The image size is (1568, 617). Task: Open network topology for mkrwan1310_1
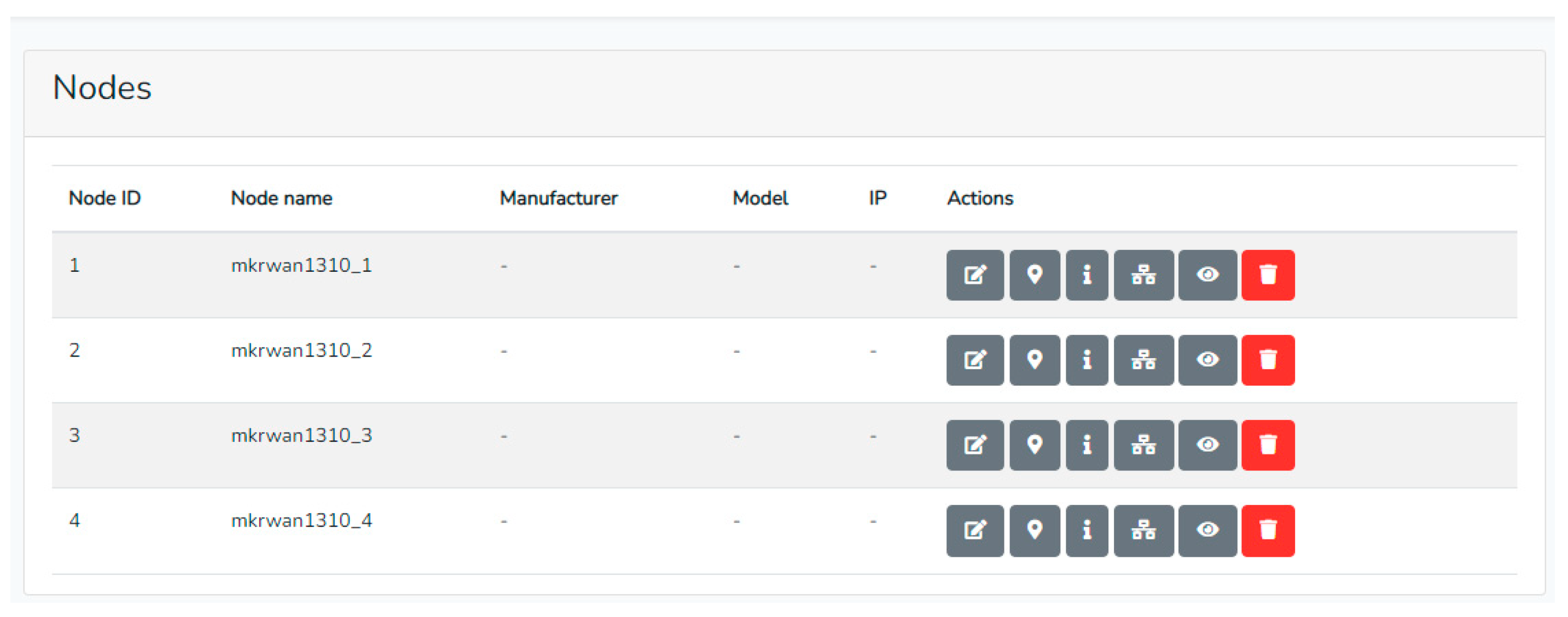point(1143,275)
